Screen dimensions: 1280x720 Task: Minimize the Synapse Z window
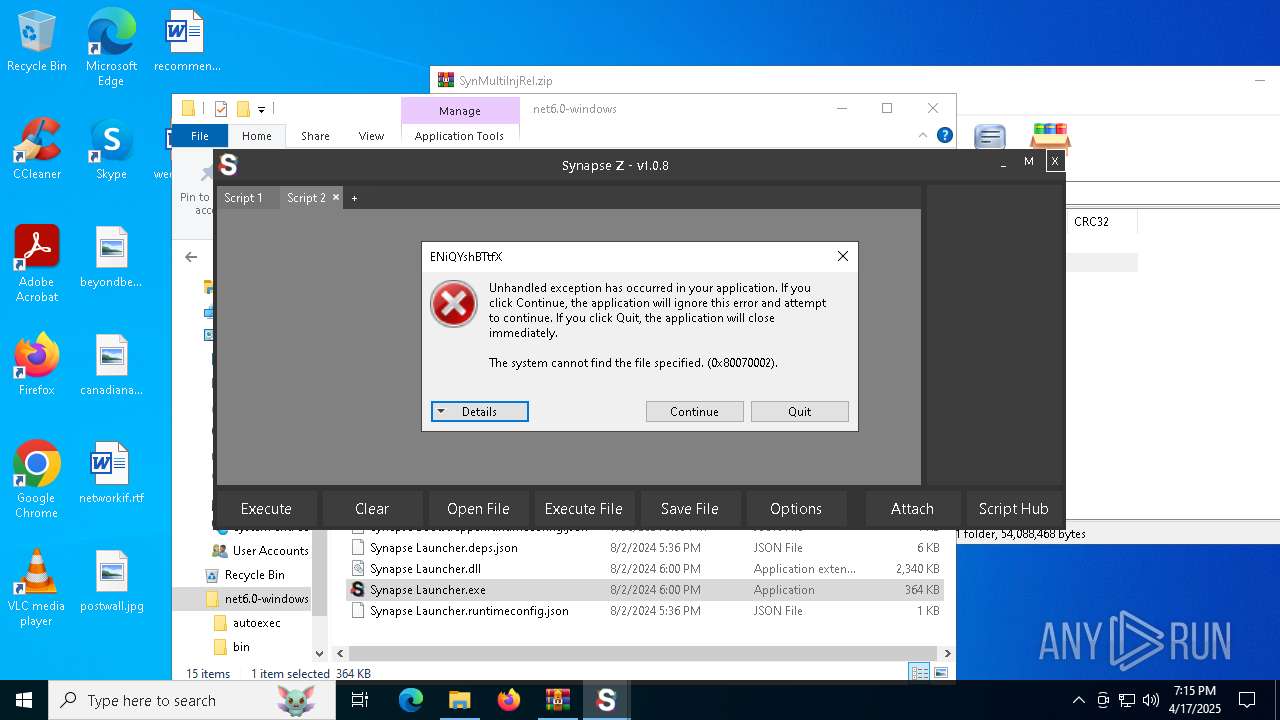(x=1003, y=162)
